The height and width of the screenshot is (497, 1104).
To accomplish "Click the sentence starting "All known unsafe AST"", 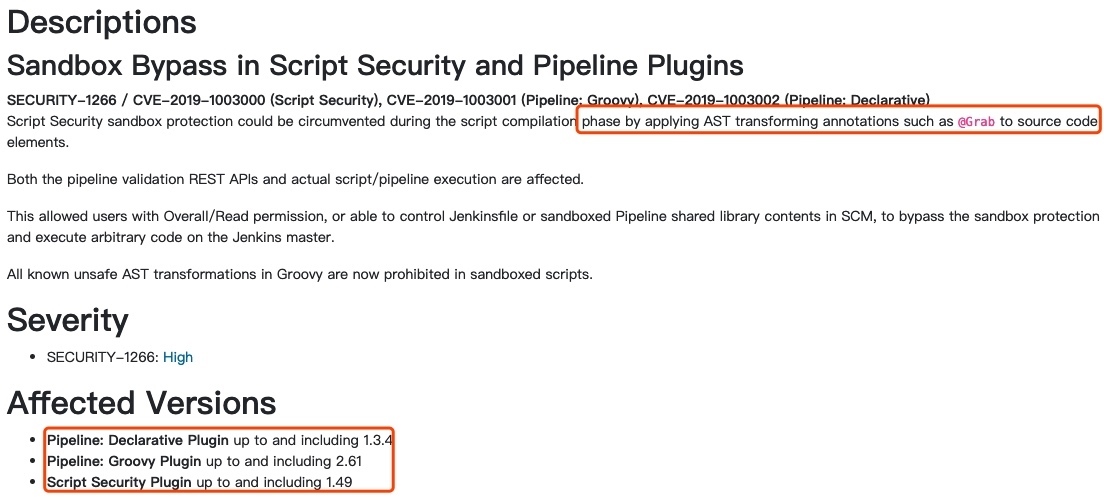I will [300, 273].
